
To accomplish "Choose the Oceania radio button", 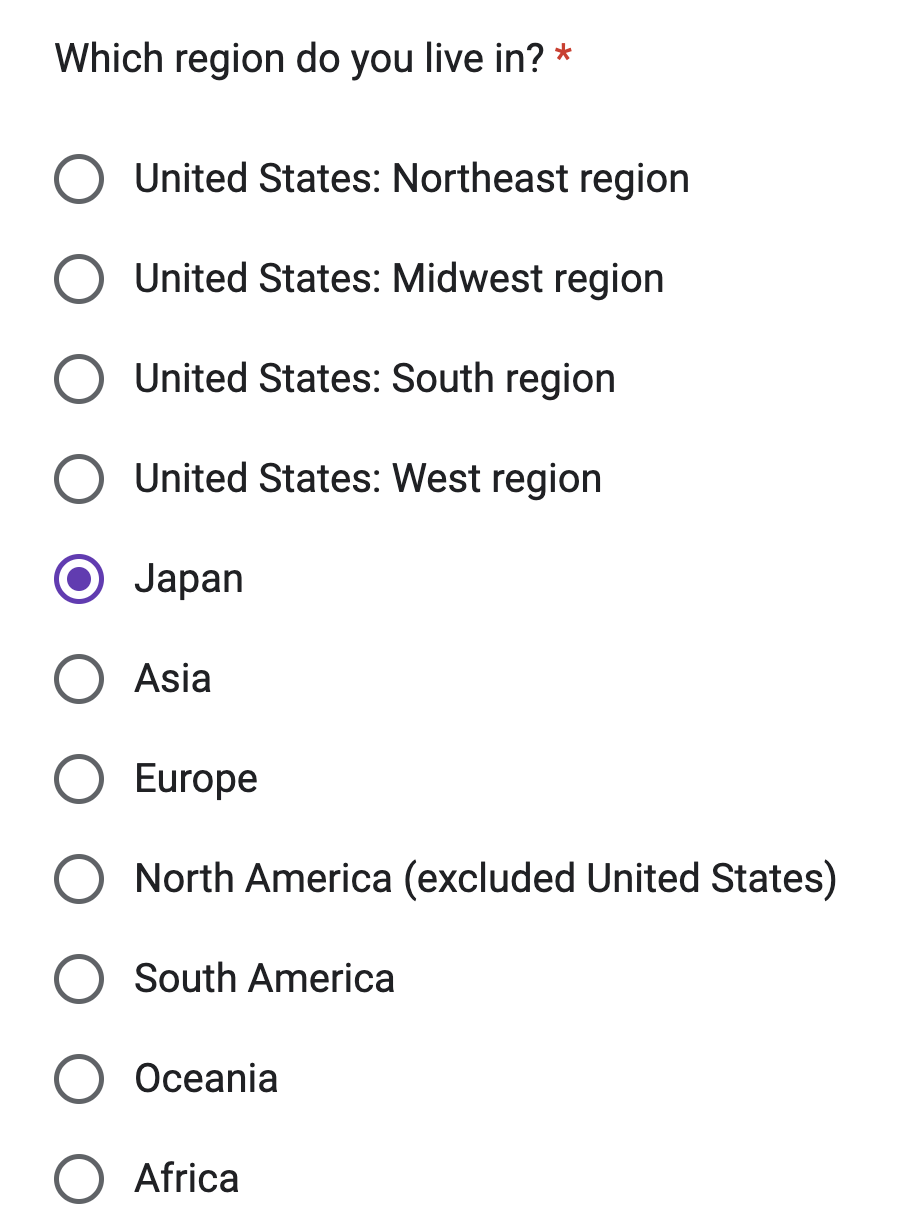I will coord(79,1080).
